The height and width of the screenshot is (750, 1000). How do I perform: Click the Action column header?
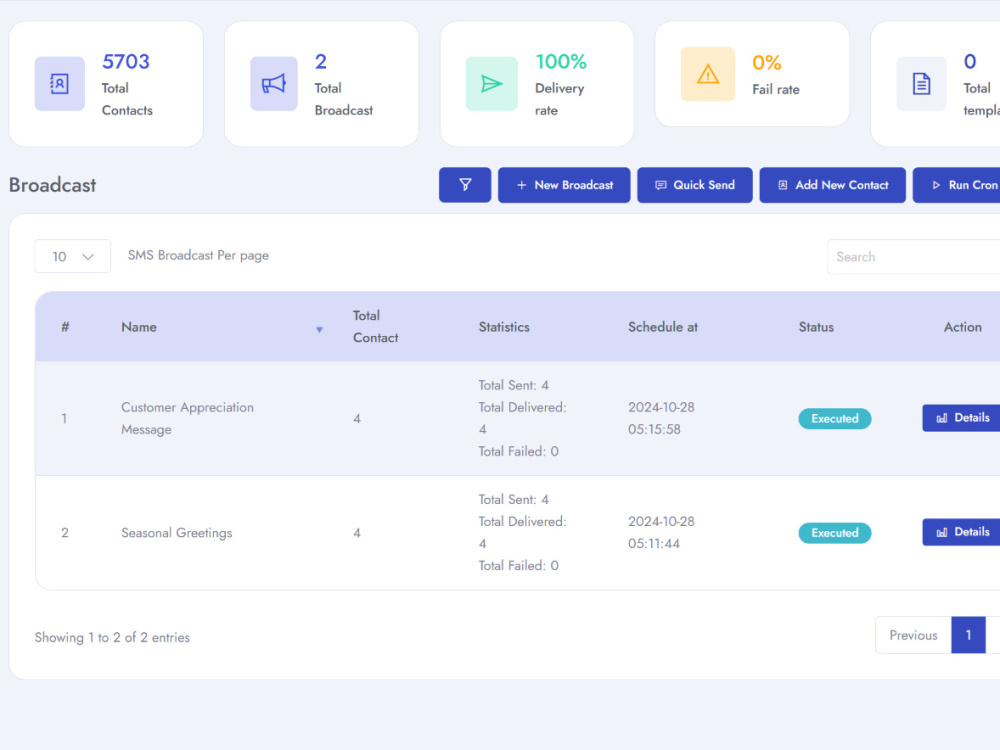(x=962, y=327)
